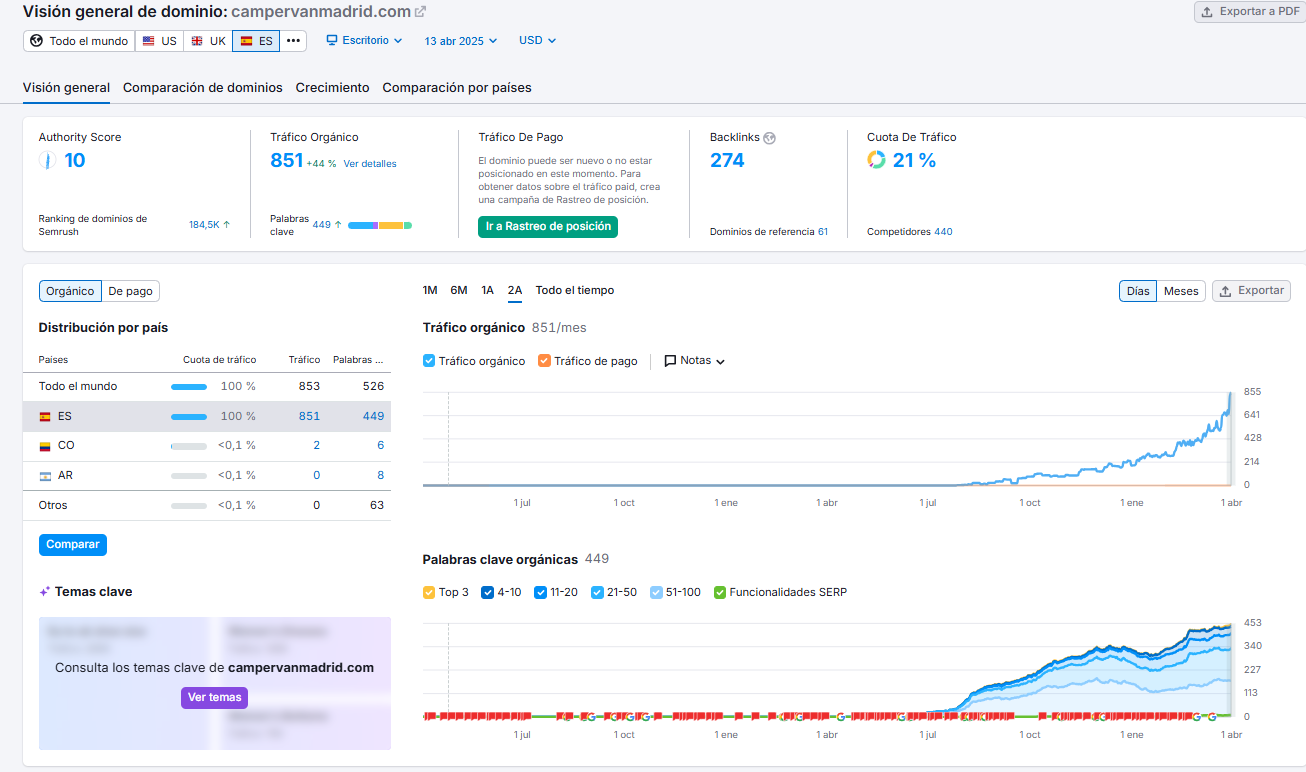Switch to Comparación de dominios tab

click(202, 88)
